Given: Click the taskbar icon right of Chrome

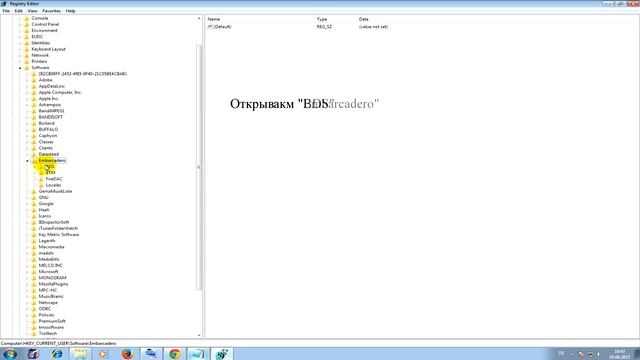Looking at the screenshot, I should 198,354.
